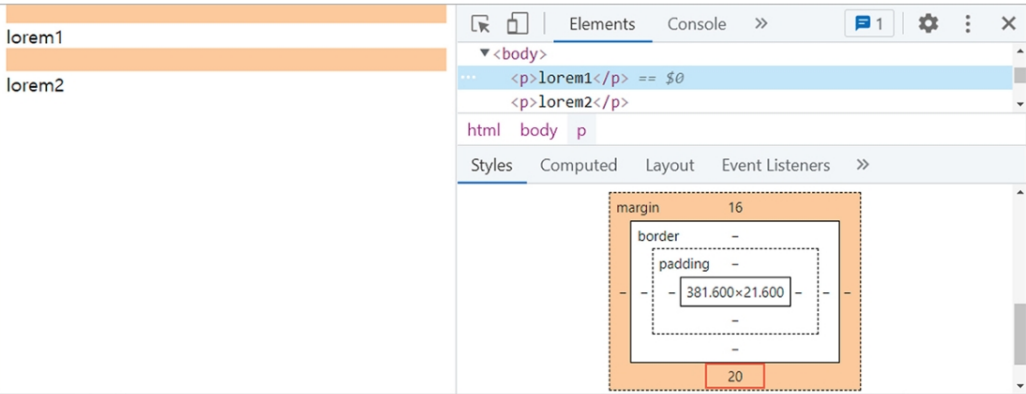Open the issues badge showing 1
This screenshot has width=1026, height=394.
tap(869, 24)
